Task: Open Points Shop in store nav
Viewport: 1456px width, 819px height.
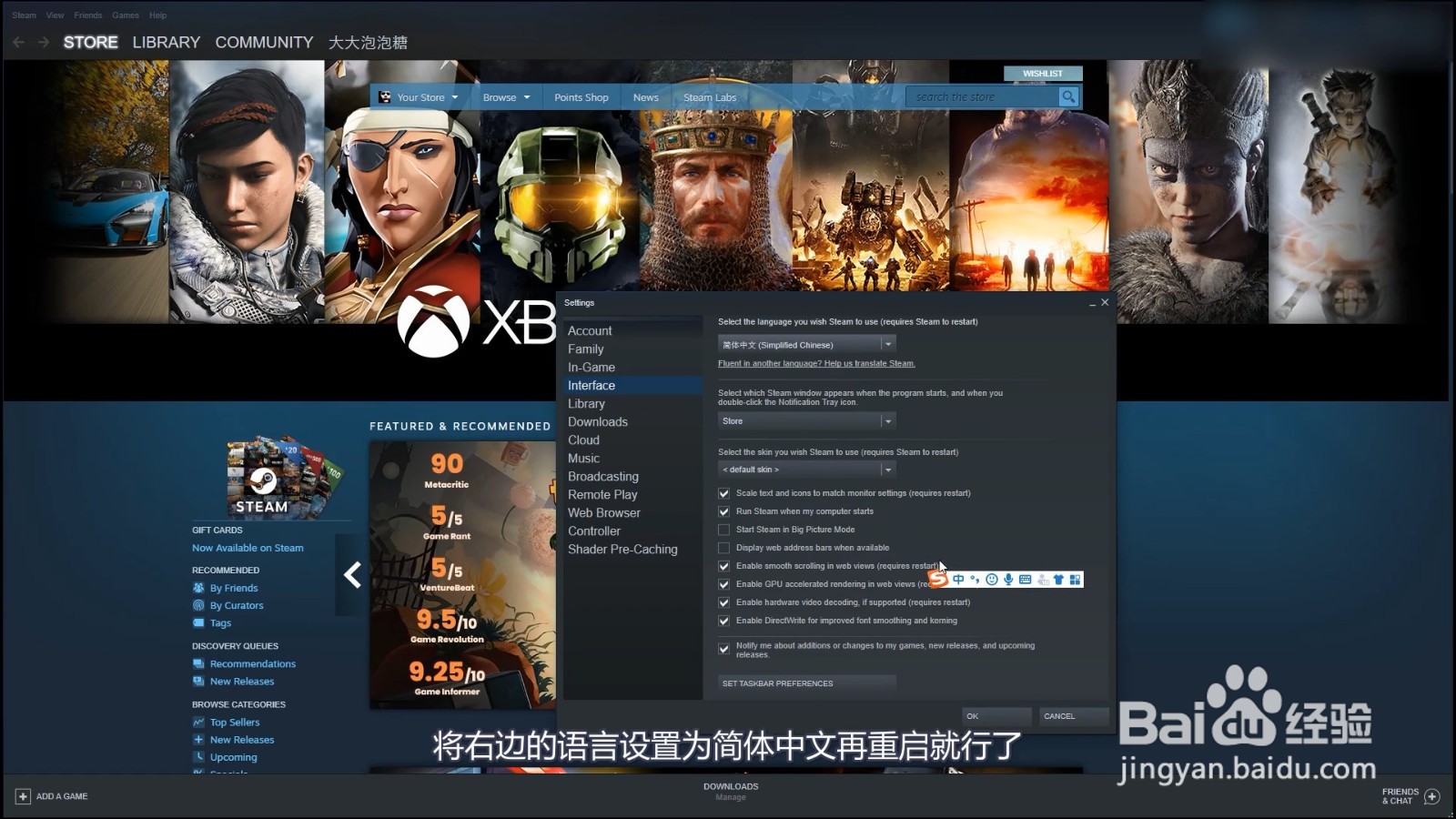Action: [x=581, y=97]
